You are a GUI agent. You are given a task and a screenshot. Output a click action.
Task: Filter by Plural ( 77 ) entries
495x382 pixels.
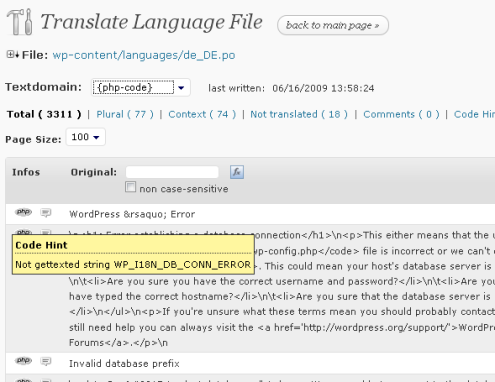pos(125,114)
